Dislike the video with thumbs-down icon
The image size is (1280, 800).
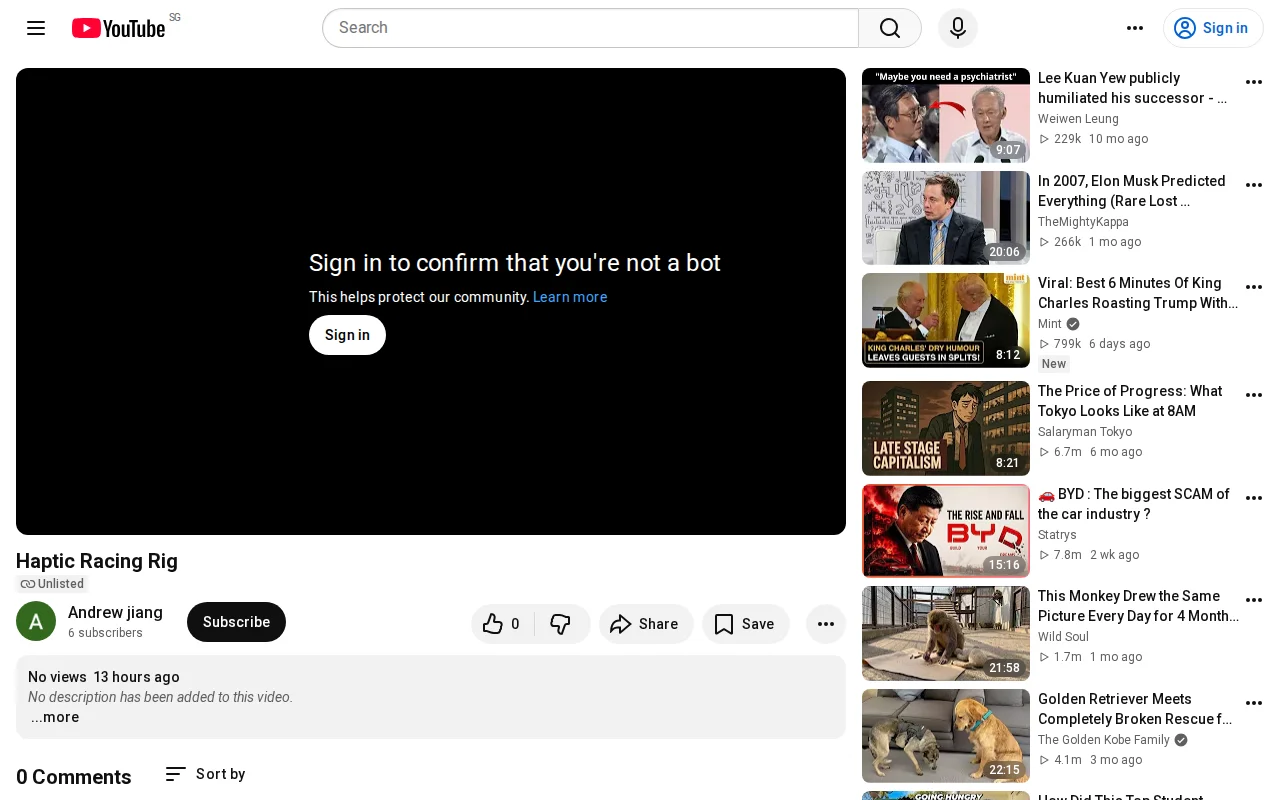click(561, 624)
